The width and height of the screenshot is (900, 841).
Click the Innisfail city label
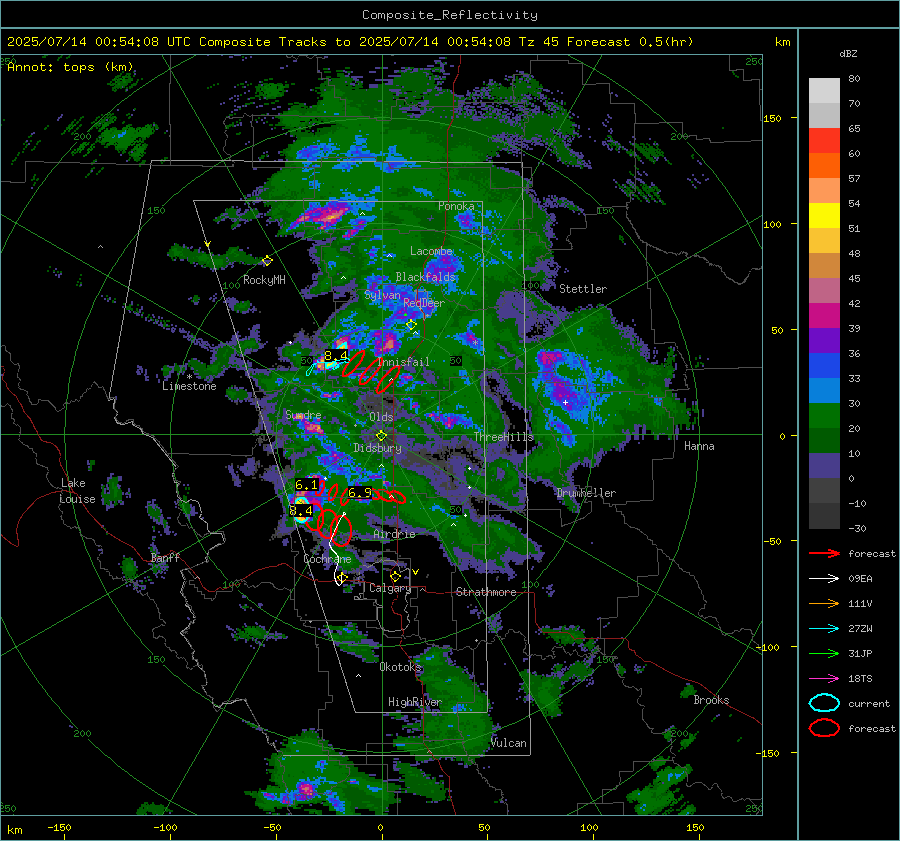click(x=404, y=362)
